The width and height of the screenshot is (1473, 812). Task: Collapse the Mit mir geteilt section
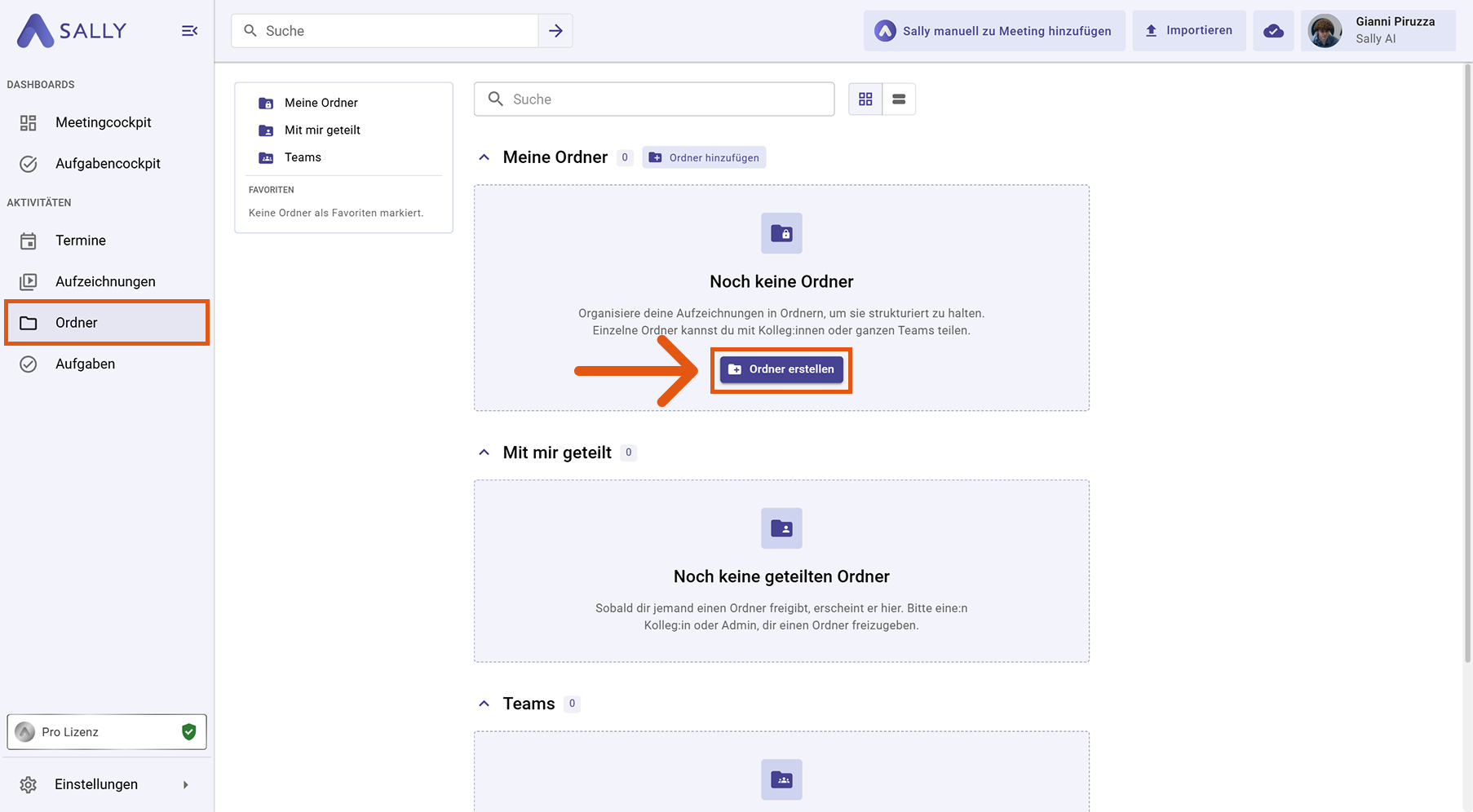click(x=484, y=452)
